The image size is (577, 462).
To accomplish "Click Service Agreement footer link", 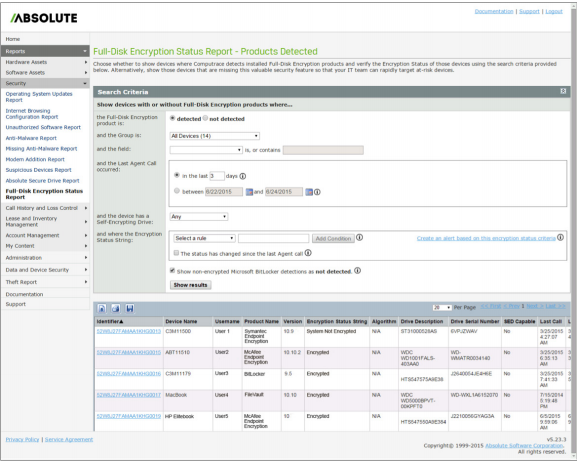I will 69,439.
